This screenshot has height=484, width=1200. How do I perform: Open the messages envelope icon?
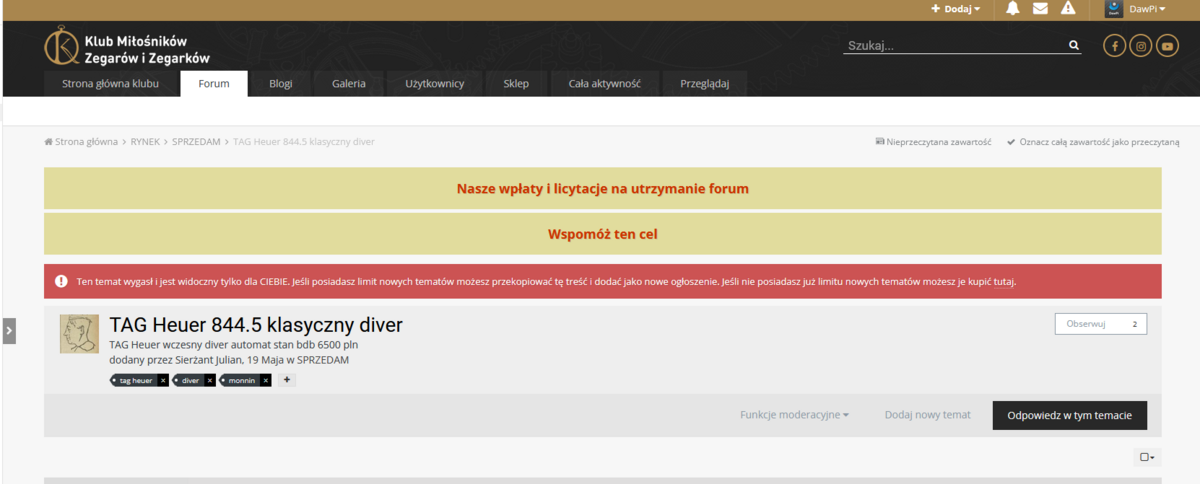(x=1040, y=9)
